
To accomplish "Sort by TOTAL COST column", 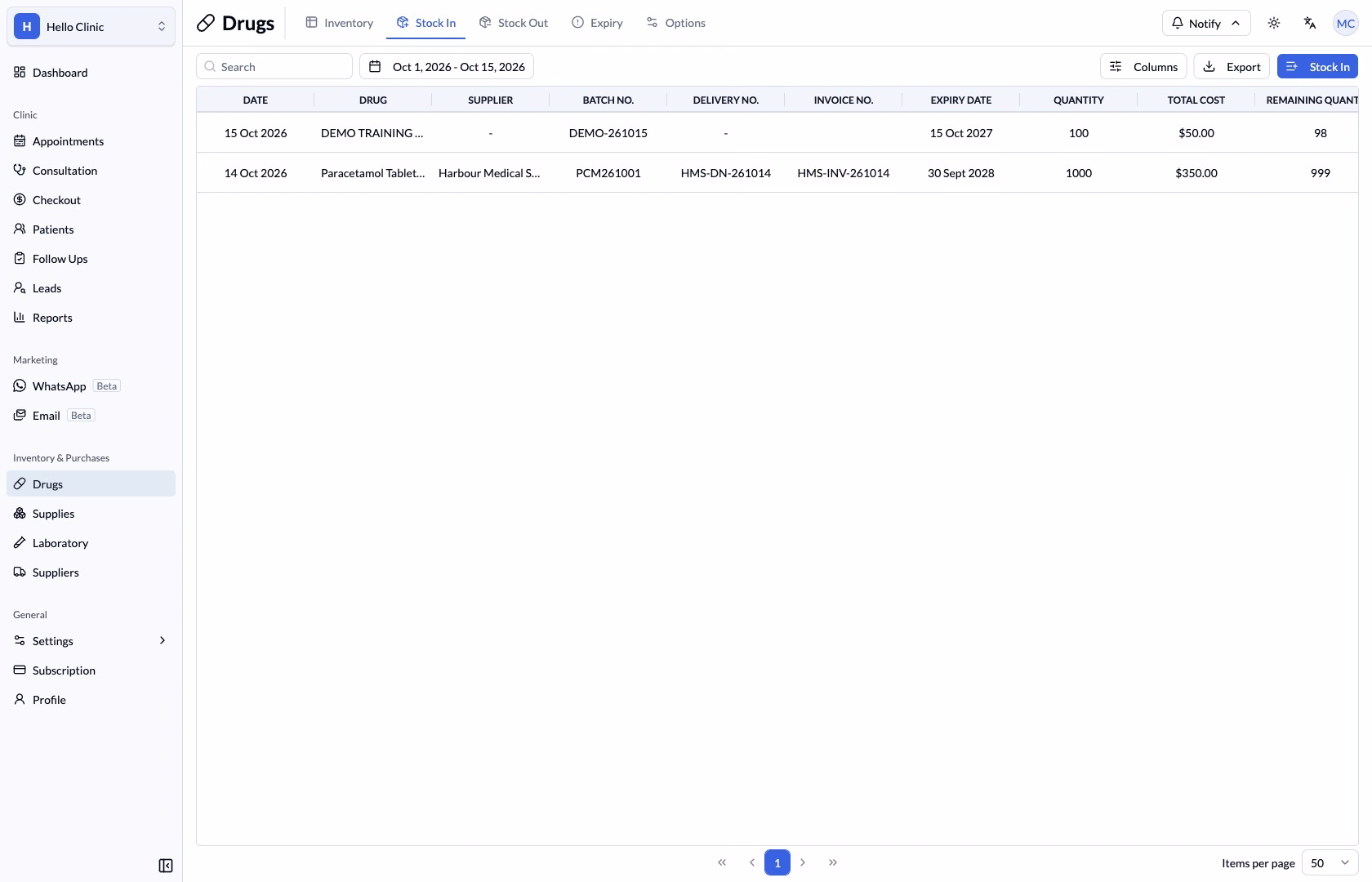I will (x=1196, y=100).
